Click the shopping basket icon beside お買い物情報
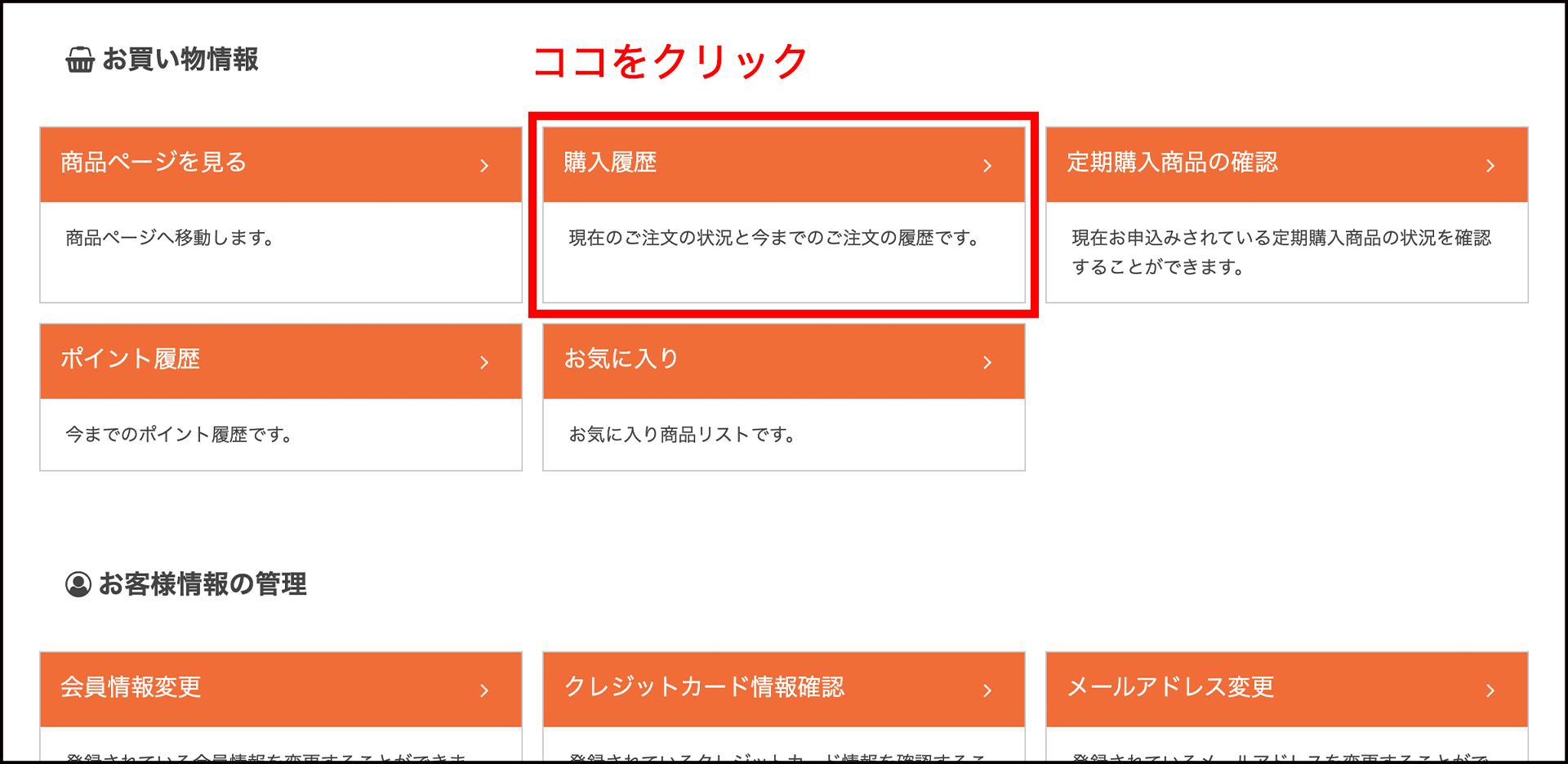 (x=80, y=60)
